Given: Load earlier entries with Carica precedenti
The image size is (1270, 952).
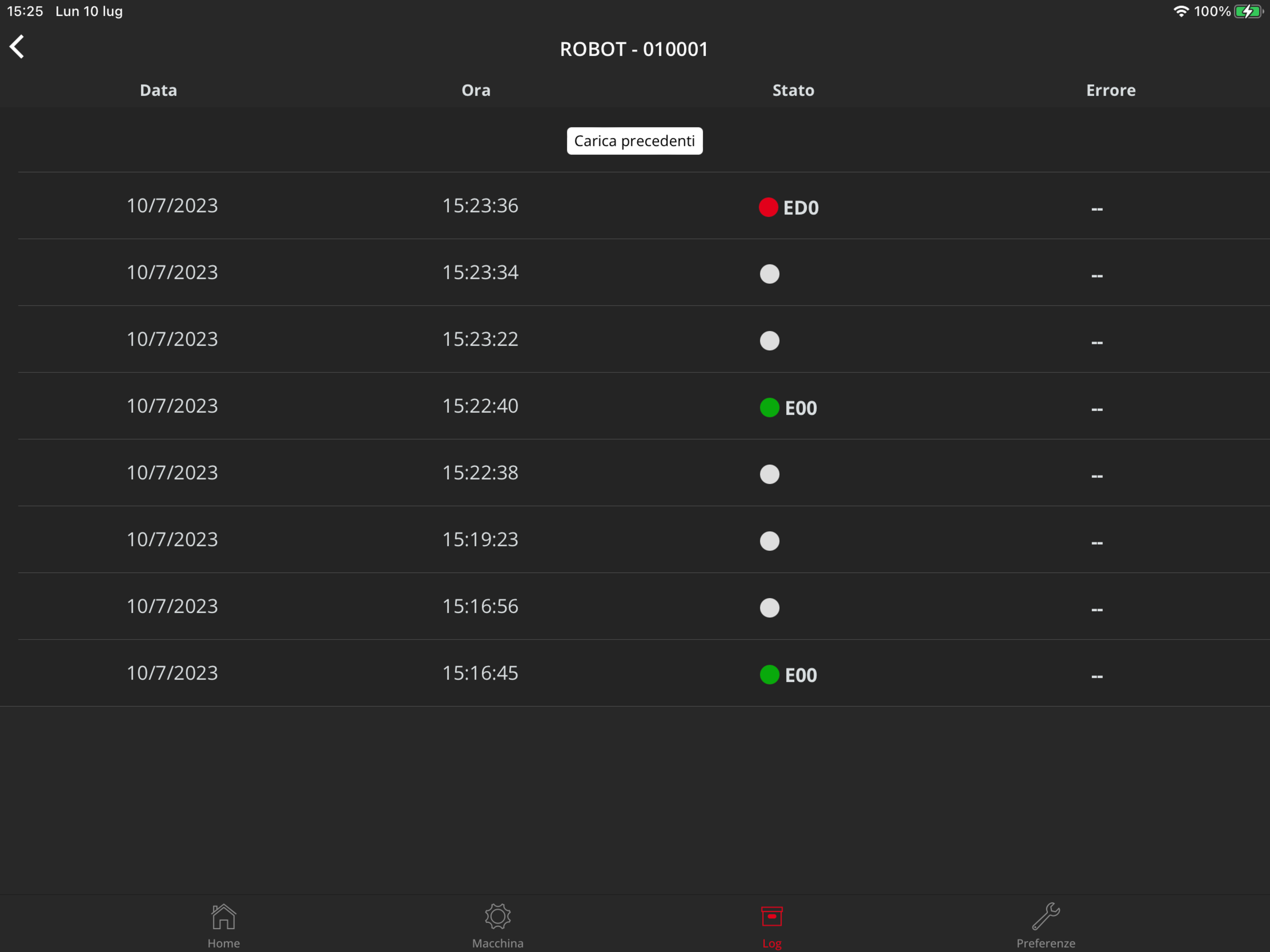Looking at the screenshot, I should click(635, 141).
